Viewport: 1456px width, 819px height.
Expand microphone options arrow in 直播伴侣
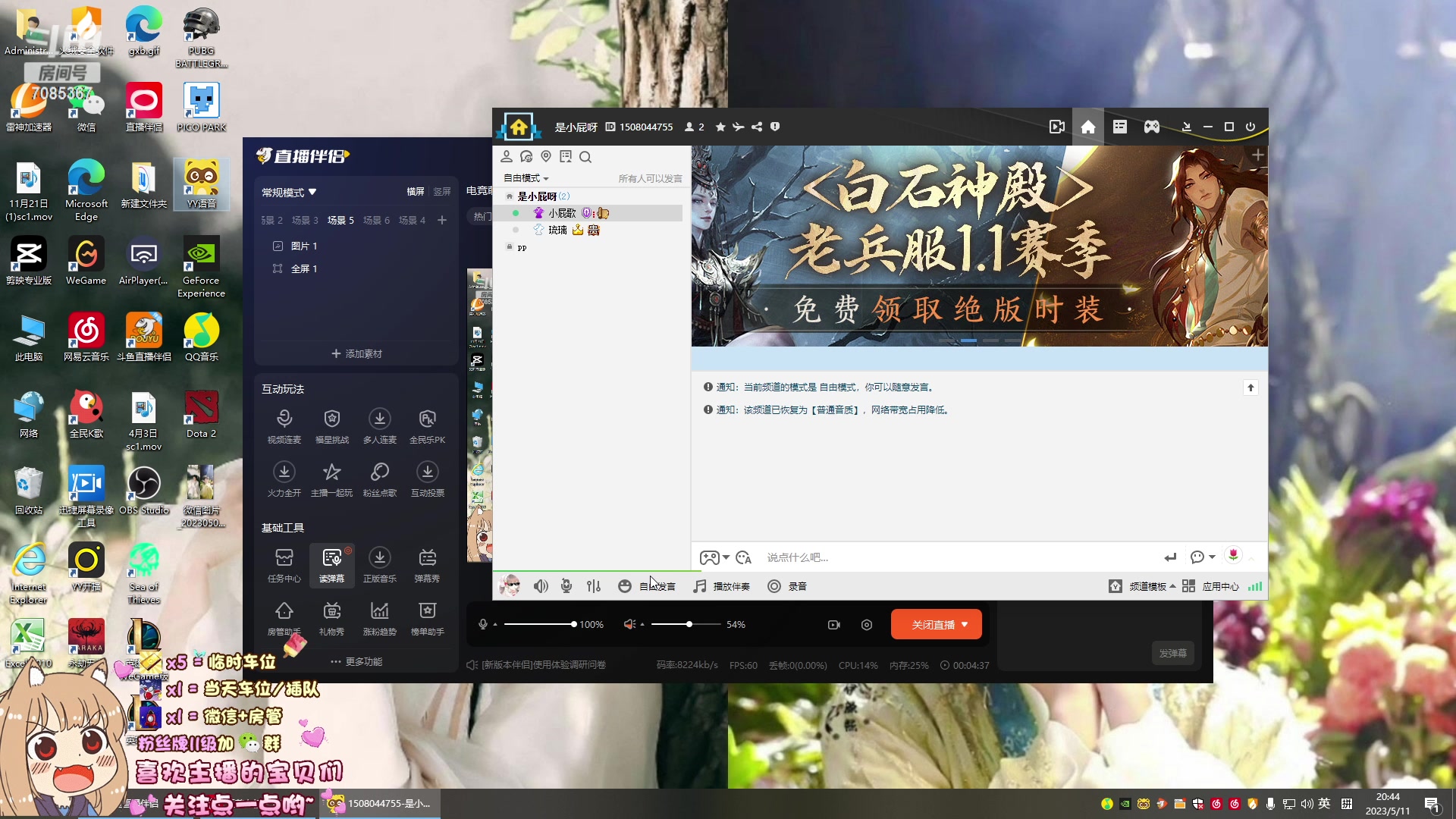click(495, 625)
